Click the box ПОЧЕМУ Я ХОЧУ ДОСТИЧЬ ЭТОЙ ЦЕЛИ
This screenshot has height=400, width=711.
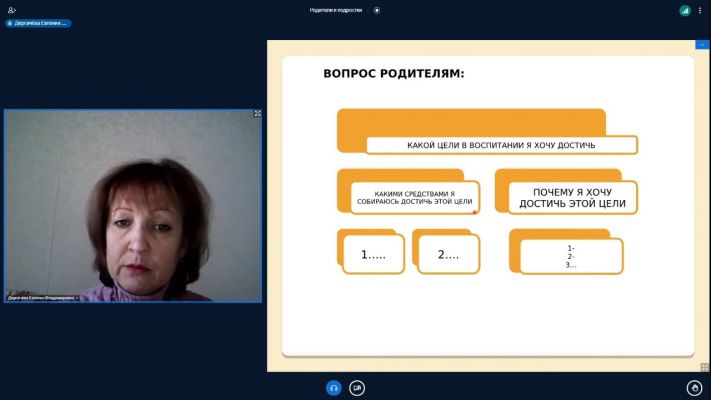(x=573, y=198)
